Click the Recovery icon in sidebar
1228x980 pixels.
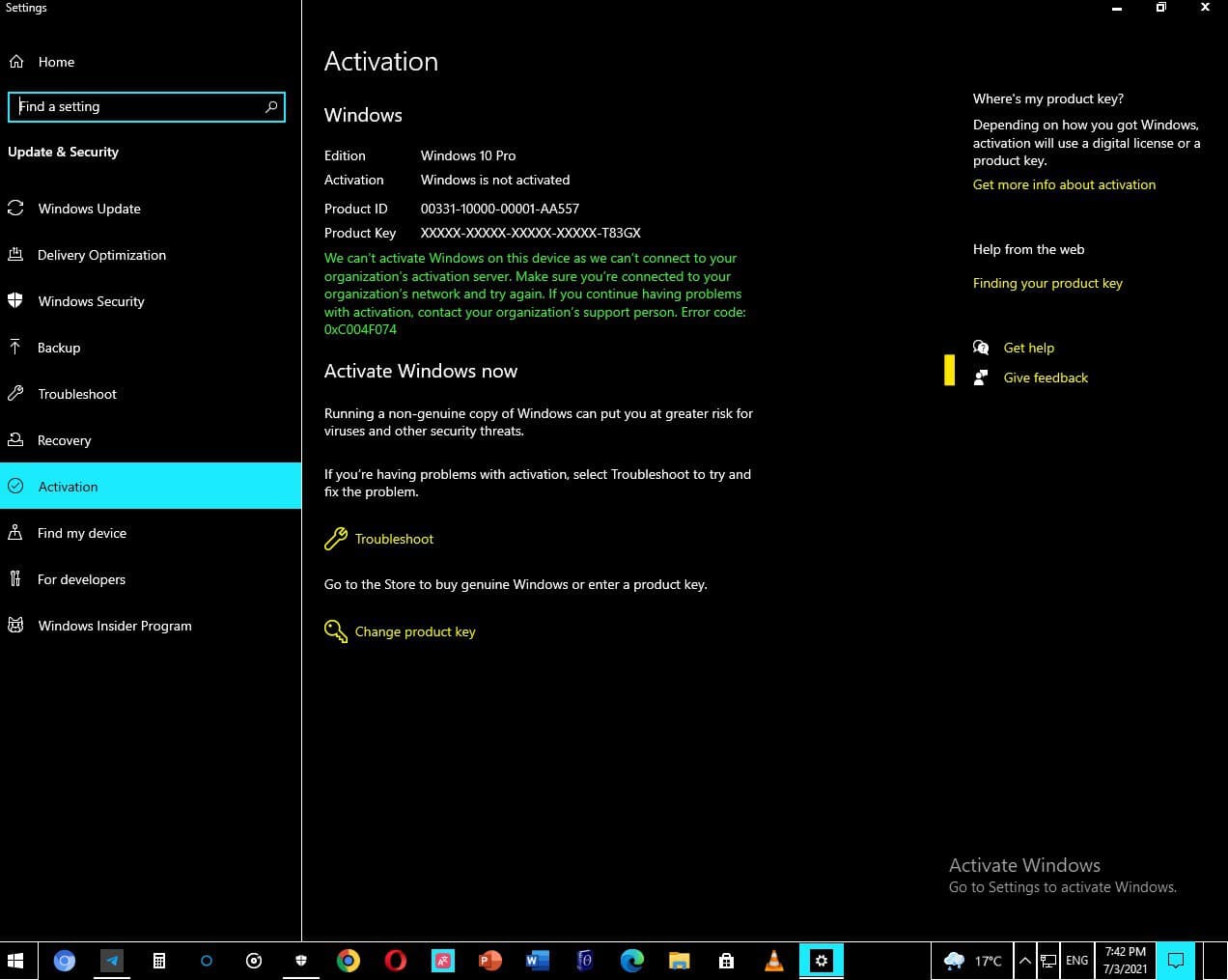tap(15, 440)
